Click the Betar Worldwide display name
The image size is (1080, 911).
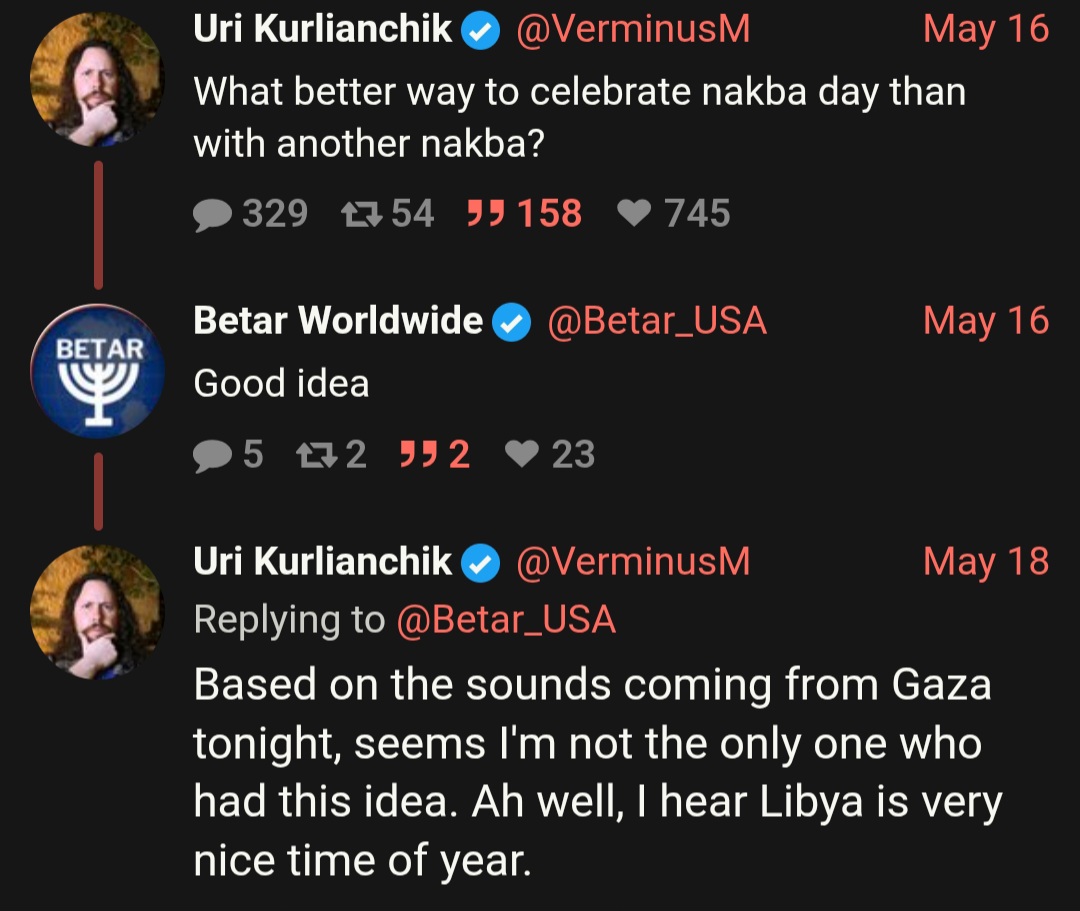[x=338, y=321]
